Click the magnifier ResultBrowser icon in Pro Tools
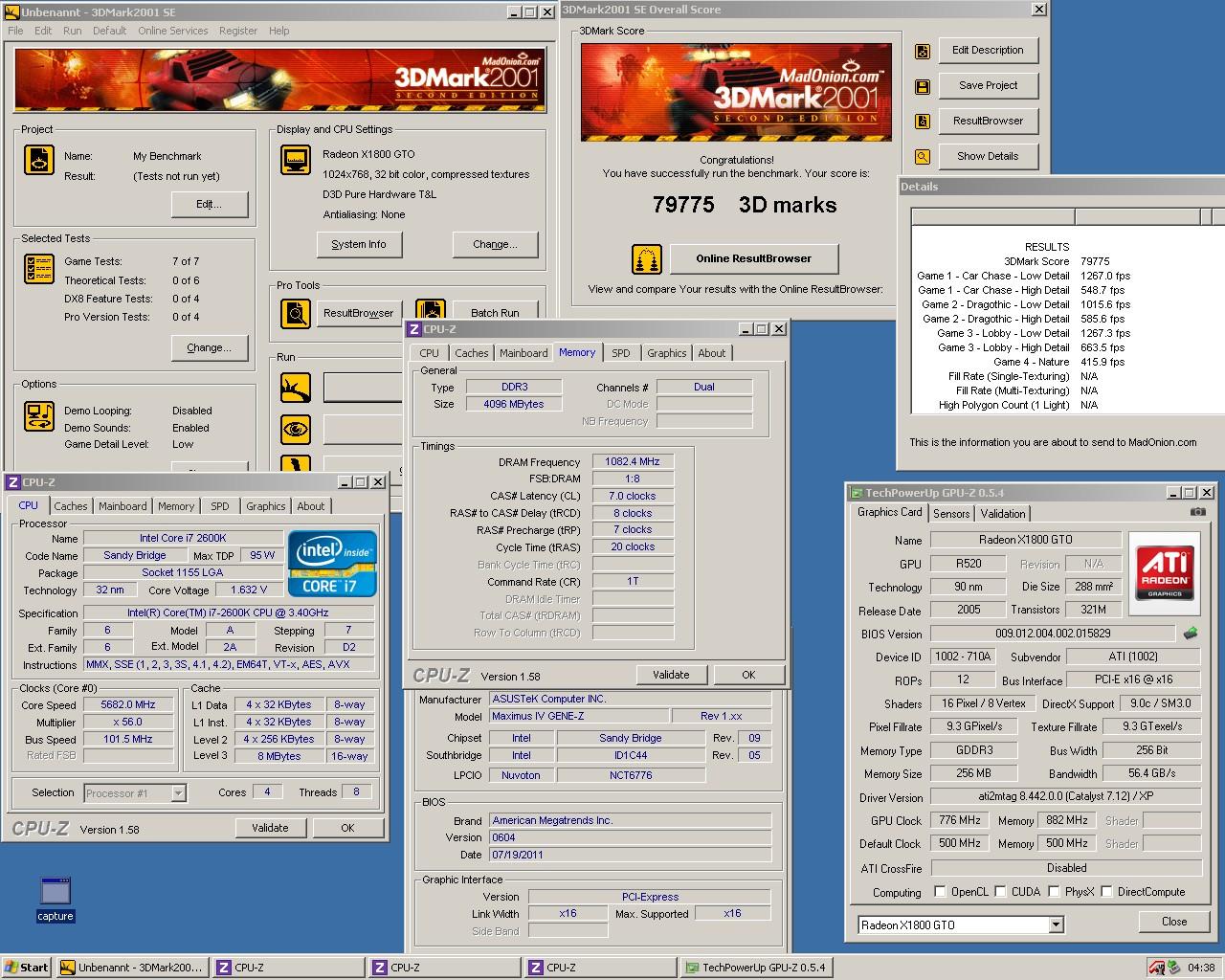 [296, 313]
